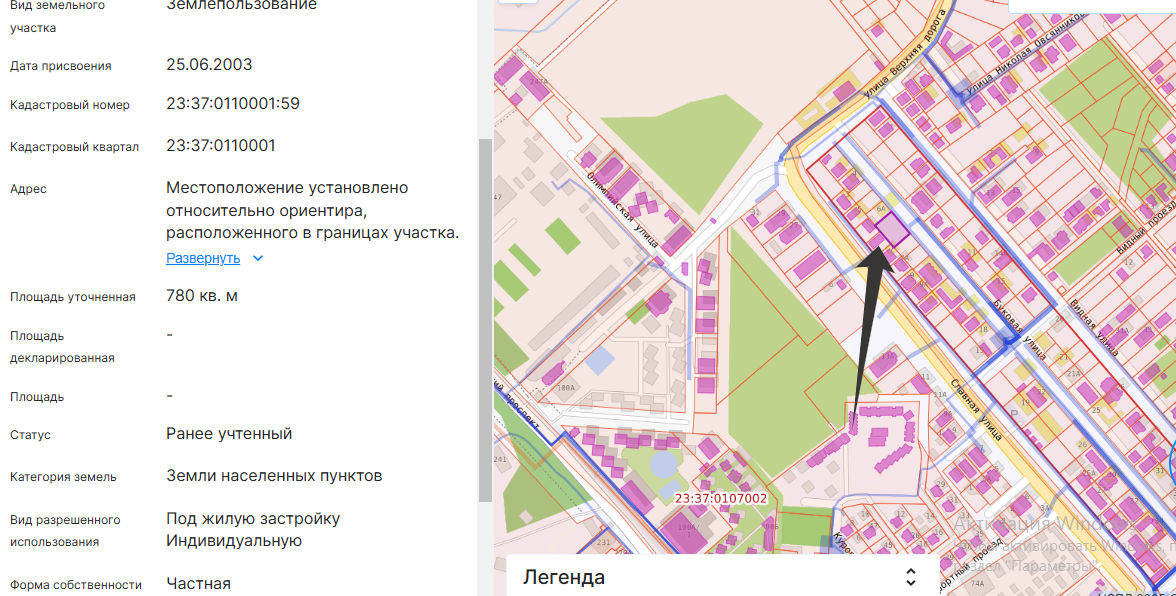Click the Легенда panel title

[x=564, y=577]
